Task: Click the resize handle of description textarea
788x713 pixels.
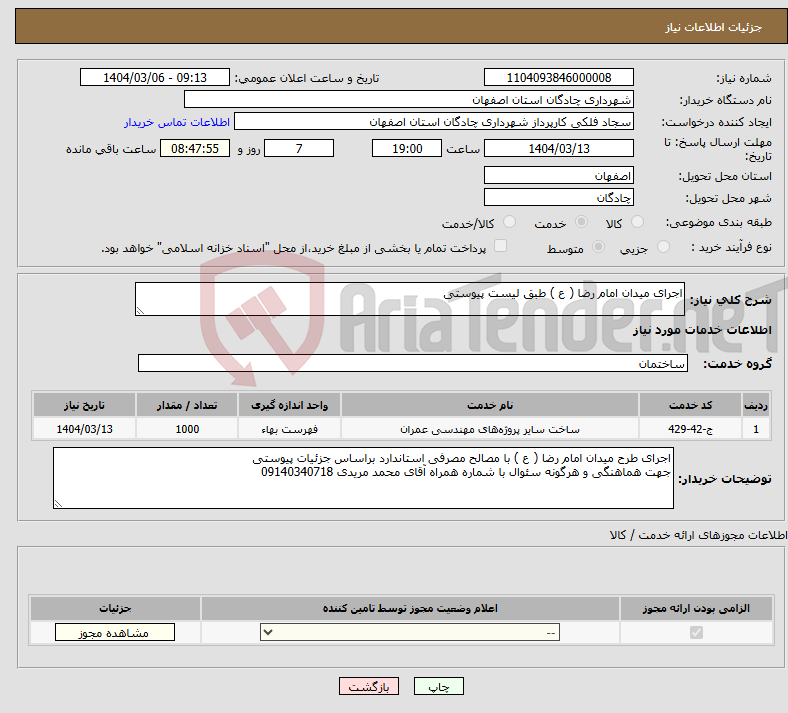Action: pos(140,311)
